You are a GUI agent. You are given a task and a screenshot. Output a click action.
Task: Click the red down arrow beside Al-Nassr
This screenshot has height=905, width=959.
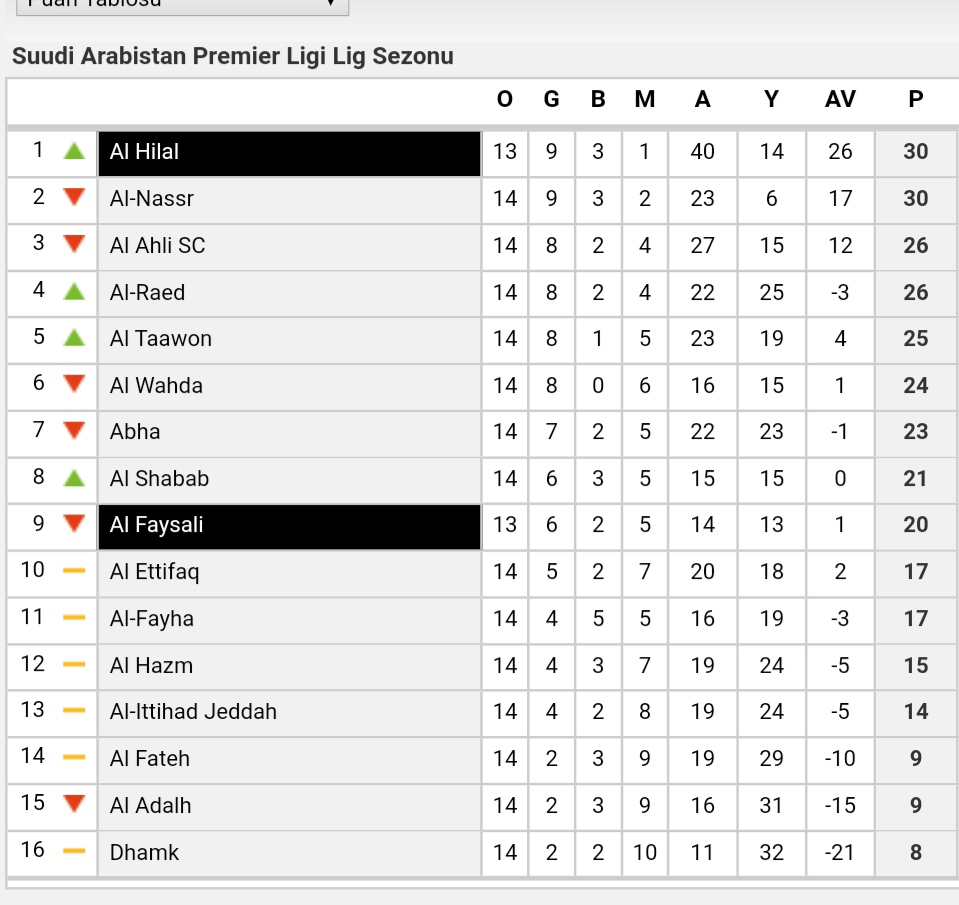click(74, 197)
